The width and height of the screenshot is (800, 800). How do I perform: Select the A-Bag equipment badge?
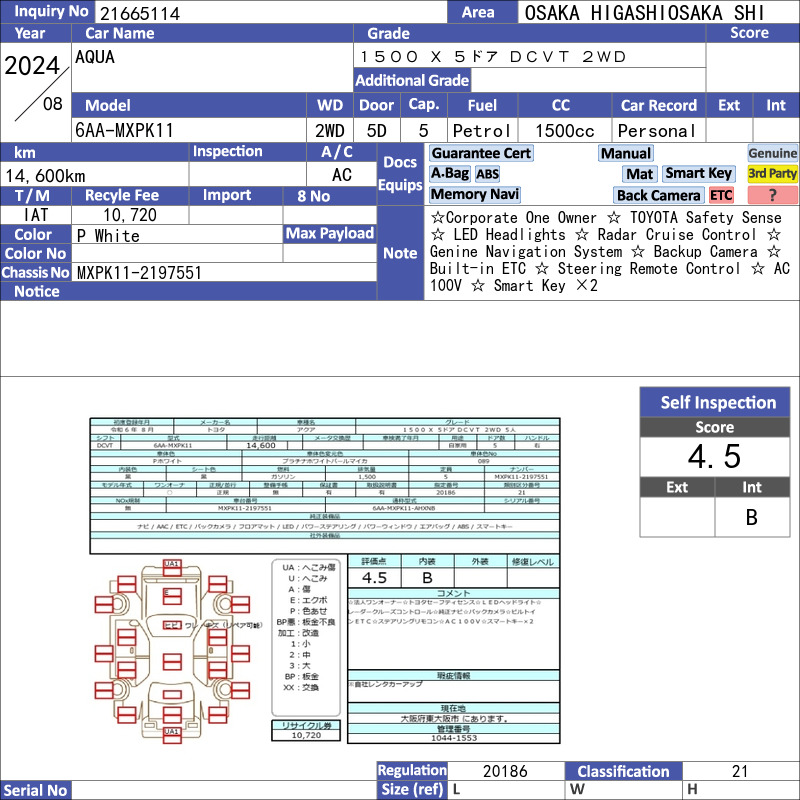pyautogui.click(x=449, y=173)
